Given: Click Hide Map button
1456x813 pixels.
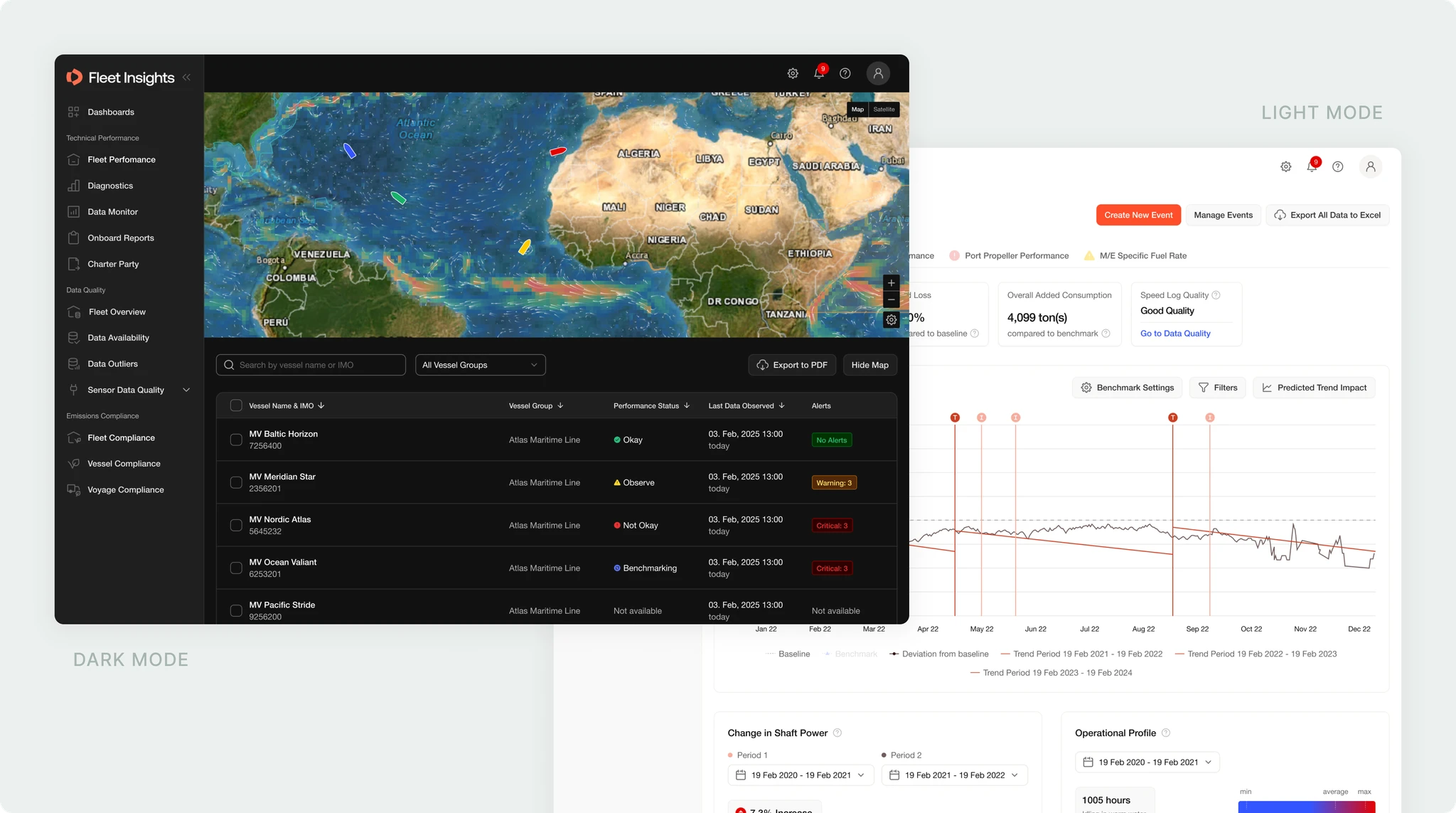Looking at the screenshot, I should coord(869,365).
